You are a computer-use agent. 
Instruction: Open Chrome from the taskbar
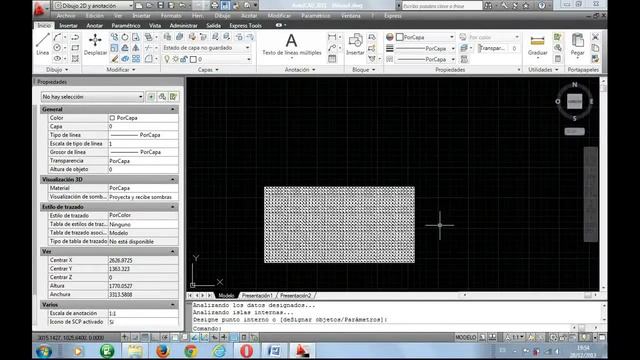point(191,351)
